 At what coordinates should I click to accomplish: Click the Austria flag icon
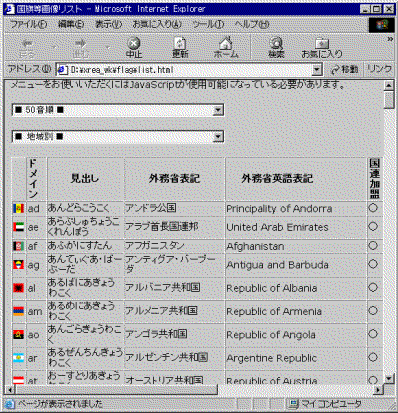18,379
